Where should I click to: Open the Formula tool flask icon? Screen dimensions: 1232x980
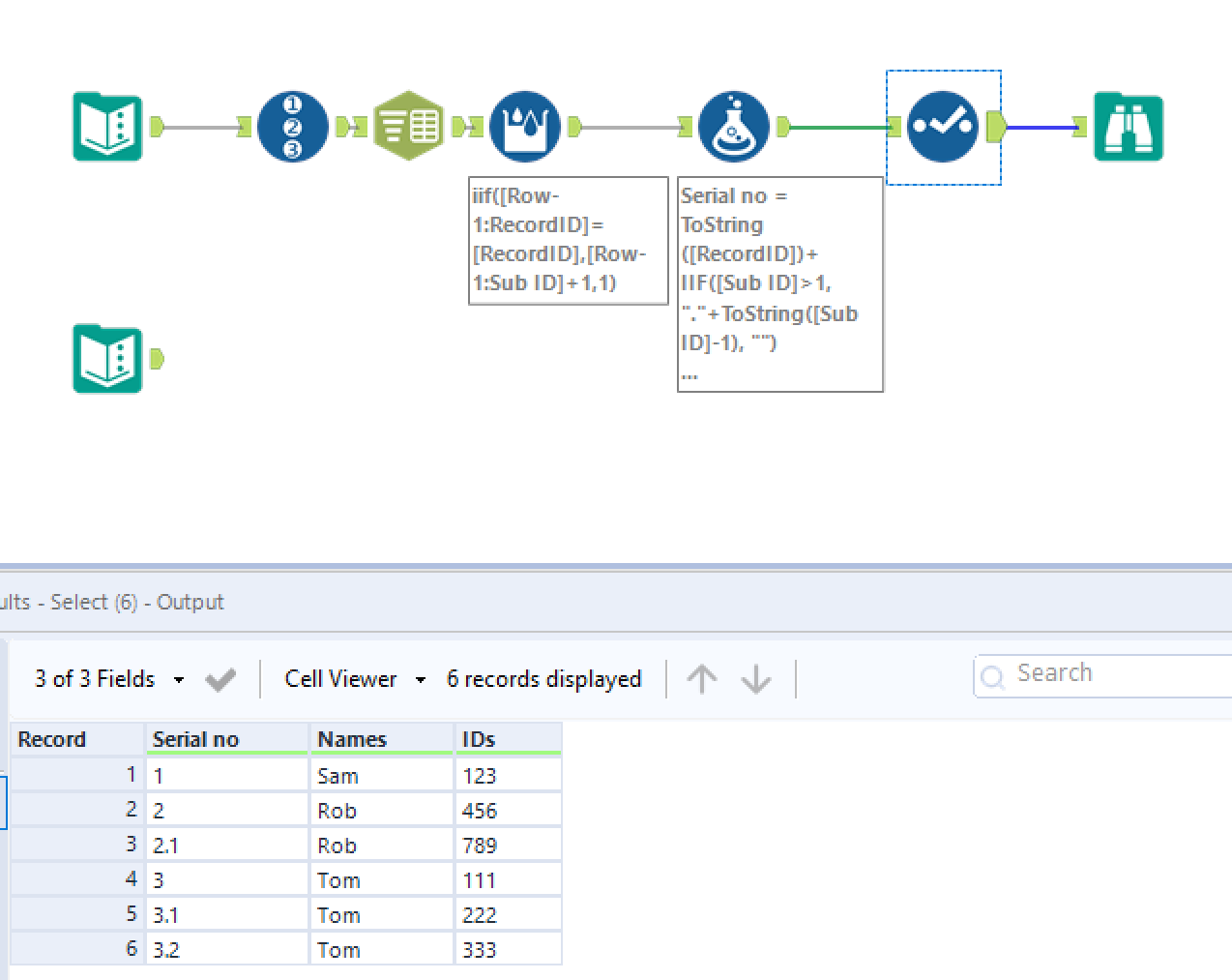pyautogui.click(x=733, y=126)
